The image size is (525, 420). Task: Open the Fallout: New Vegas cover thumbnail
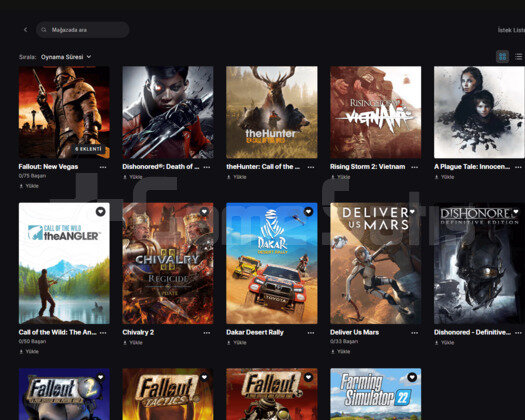64,112
